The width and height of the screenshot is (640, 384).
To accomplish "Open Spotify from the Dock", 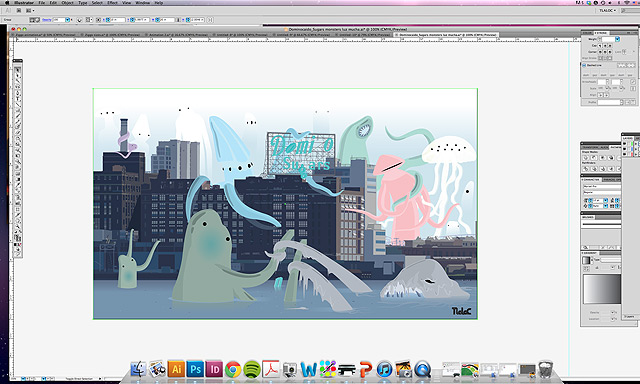I will [252, 369].
